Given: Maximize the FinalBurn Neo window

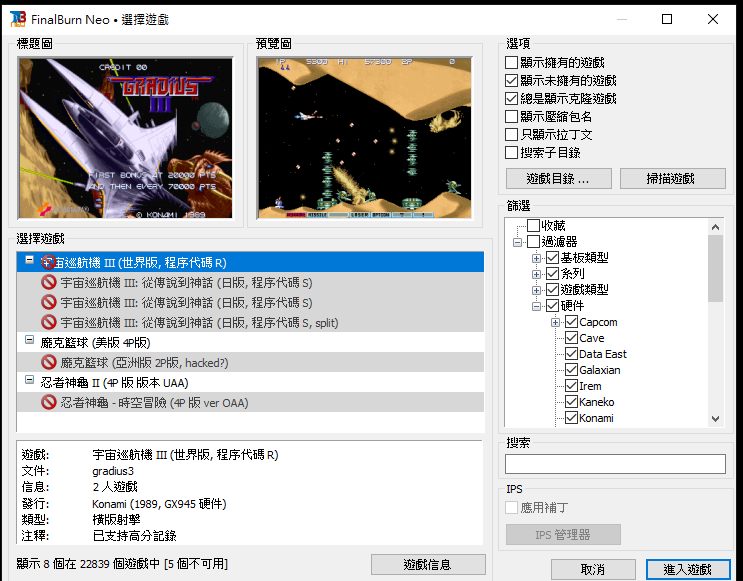Looking at the screenshot, I should click(667, 19).
